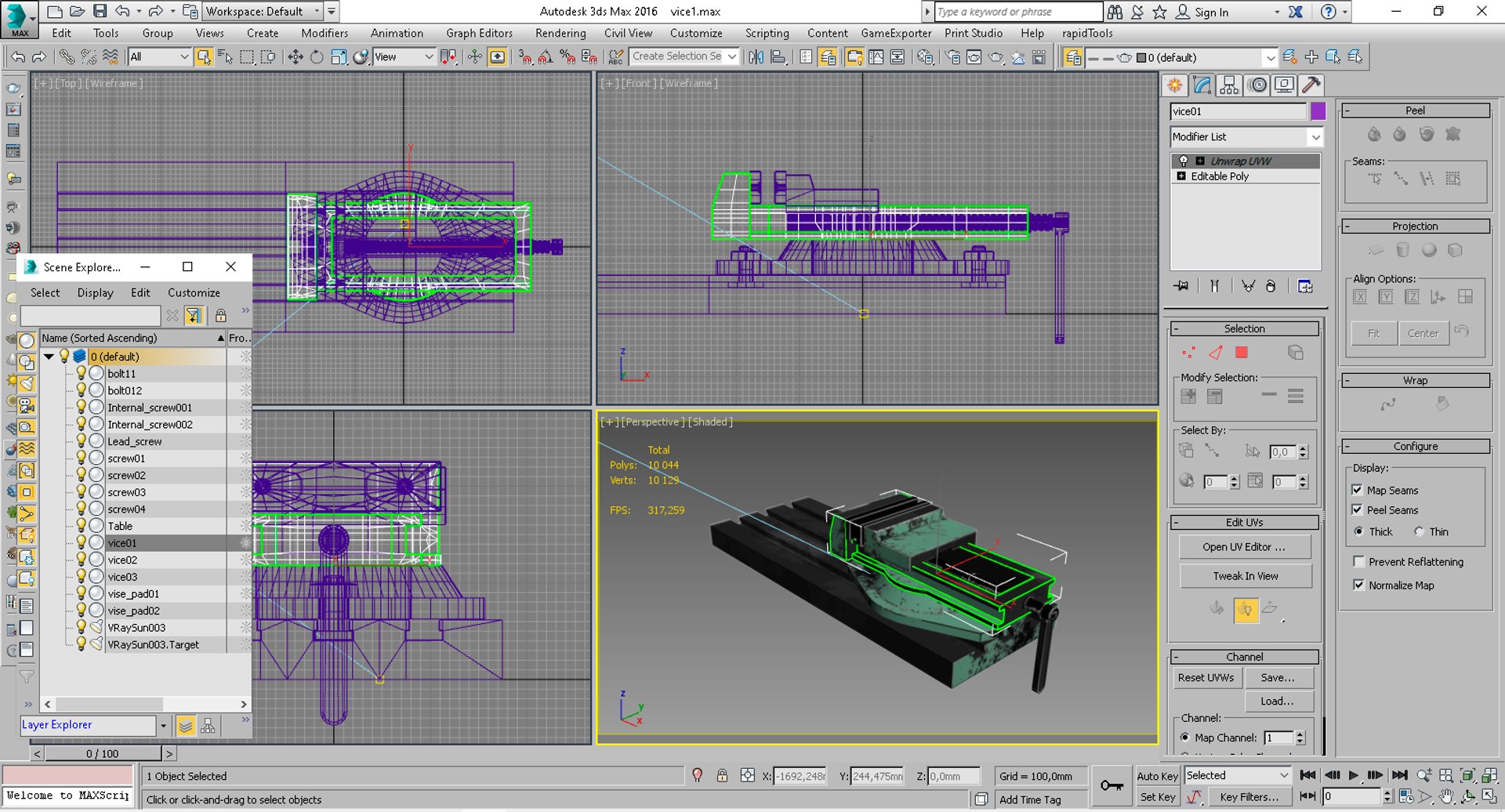The height and width of the screenshot is (812, 1505).
Task: Open the Rendering menu
Action: click(x=560, y=33)
